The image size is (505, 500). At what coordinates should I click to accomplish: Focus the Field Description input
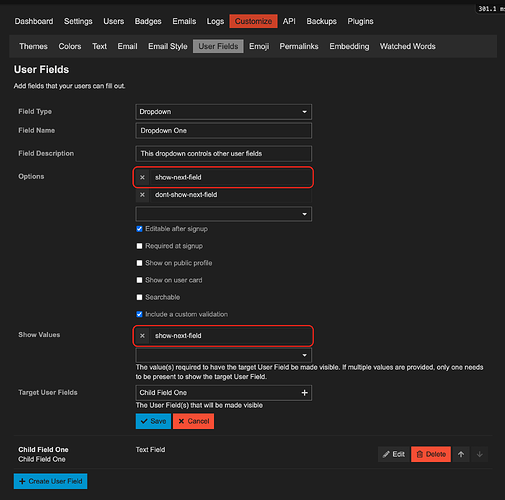tap(224, 154)
